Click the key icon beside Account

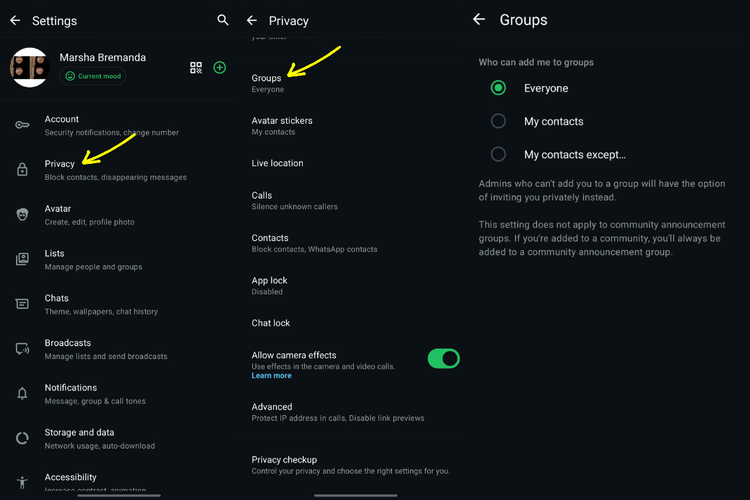click(22, 125)
